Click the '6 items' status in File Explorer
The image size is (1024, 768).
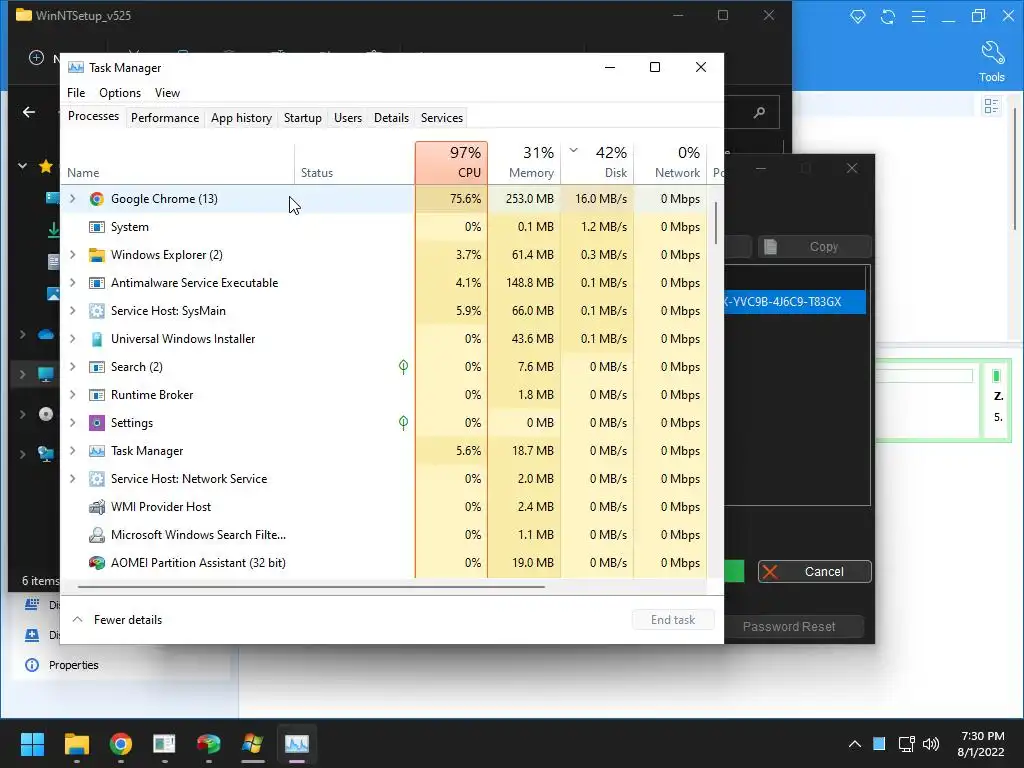click(40, 581)
